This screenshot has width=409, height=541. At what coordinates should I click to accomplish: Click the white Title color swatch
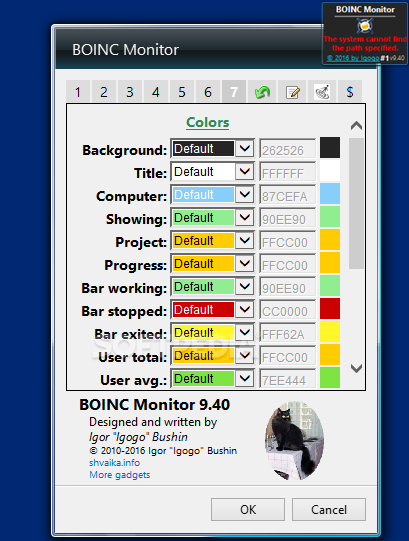[x=330, y=170]
